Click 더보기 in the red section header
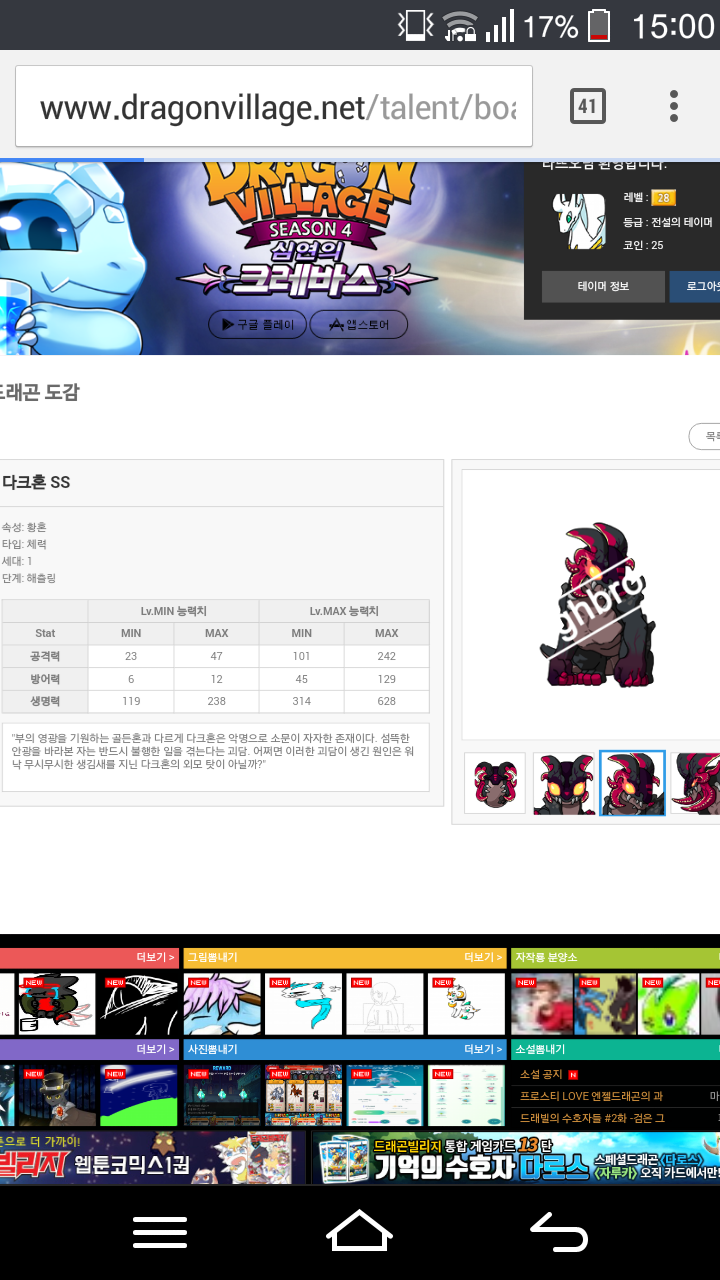 (156, 957)
